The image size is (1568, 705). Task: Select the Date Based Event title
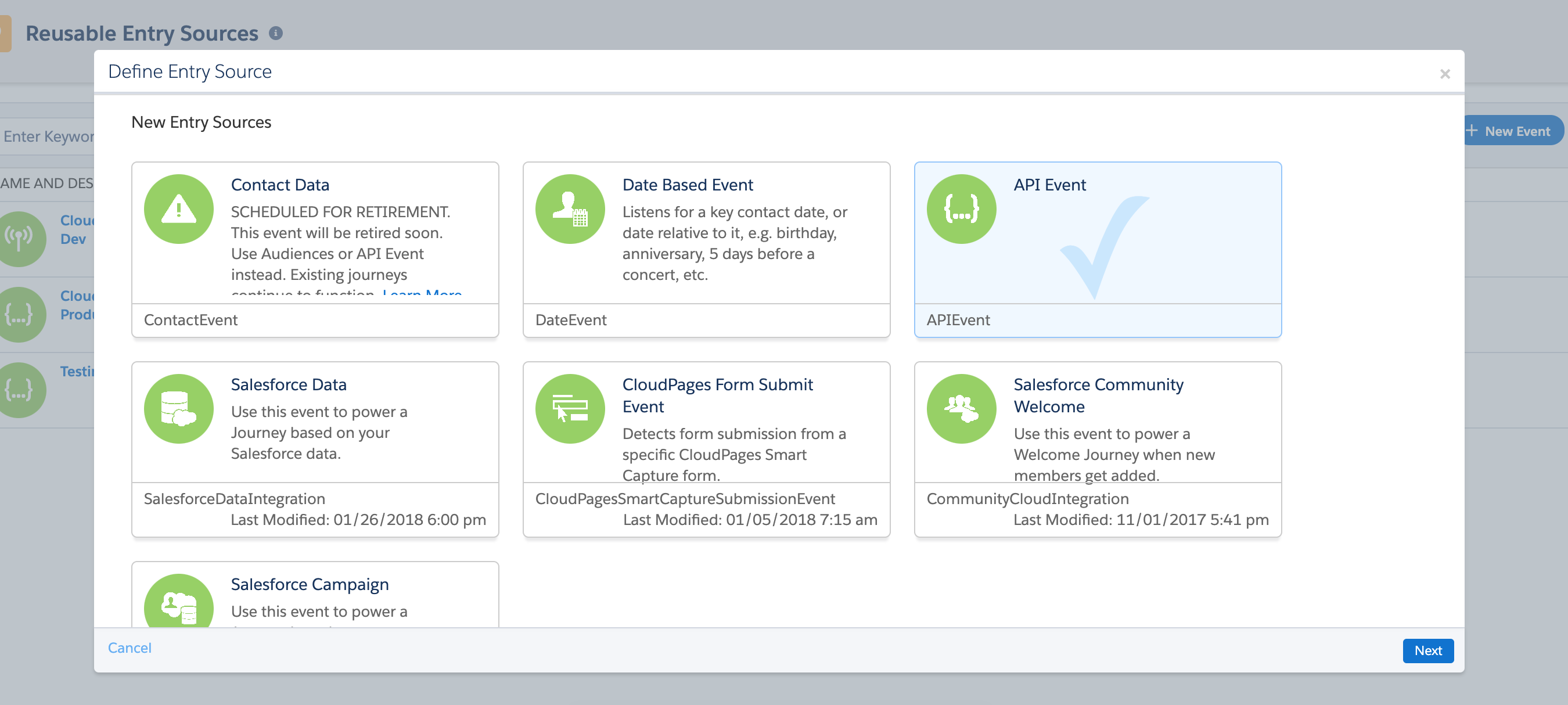click(687, 185)
